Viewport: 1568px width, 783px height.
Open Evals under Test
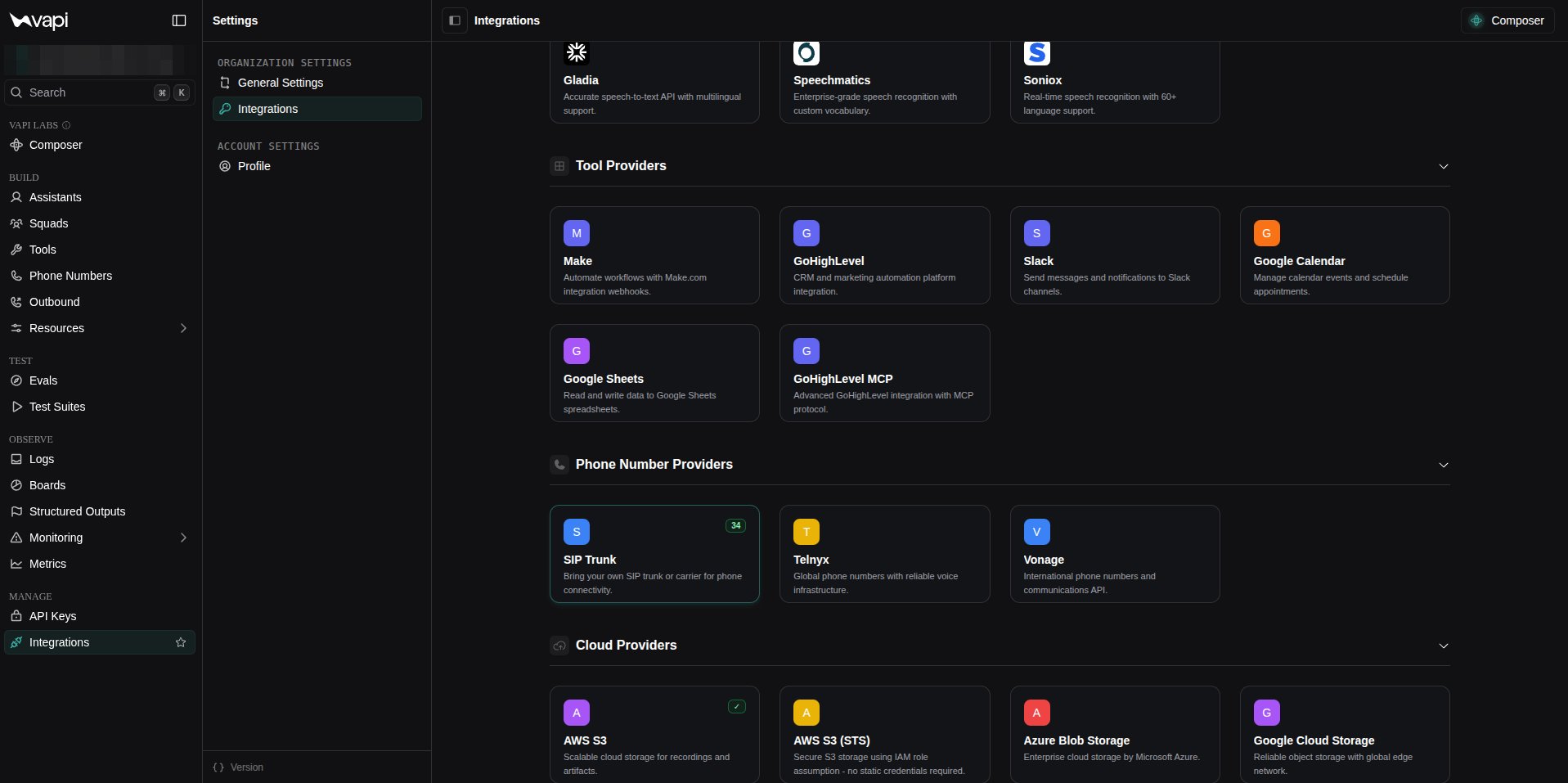(99, 380)
